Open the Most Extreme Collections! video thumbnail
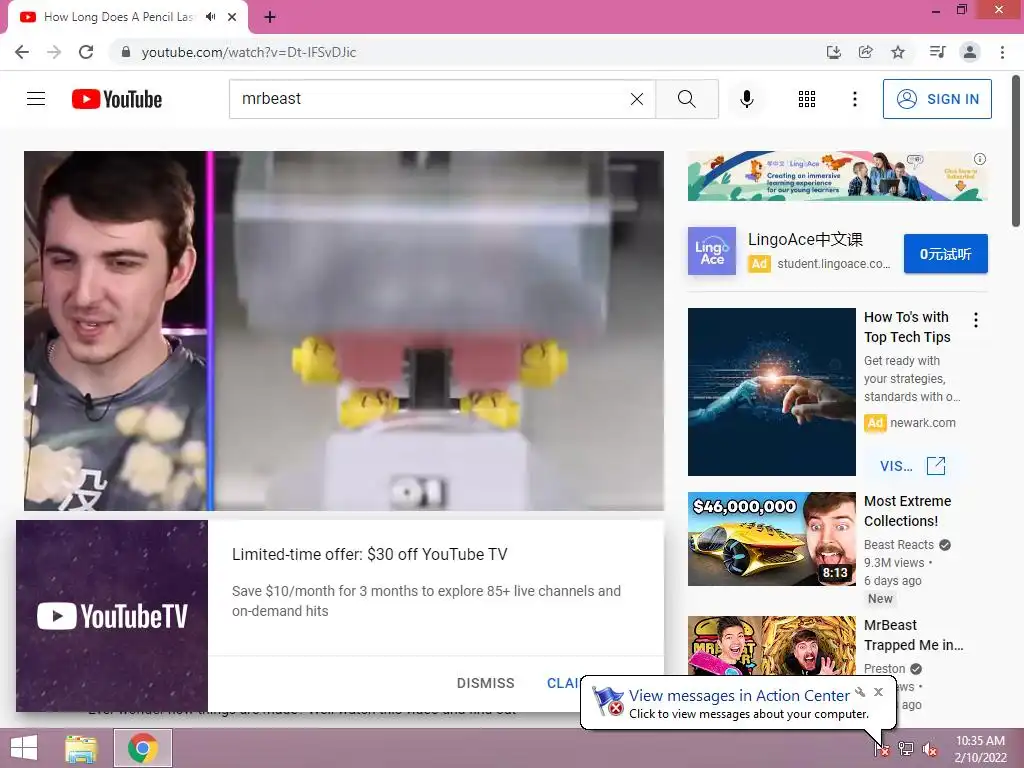 (x=772, y=539)
